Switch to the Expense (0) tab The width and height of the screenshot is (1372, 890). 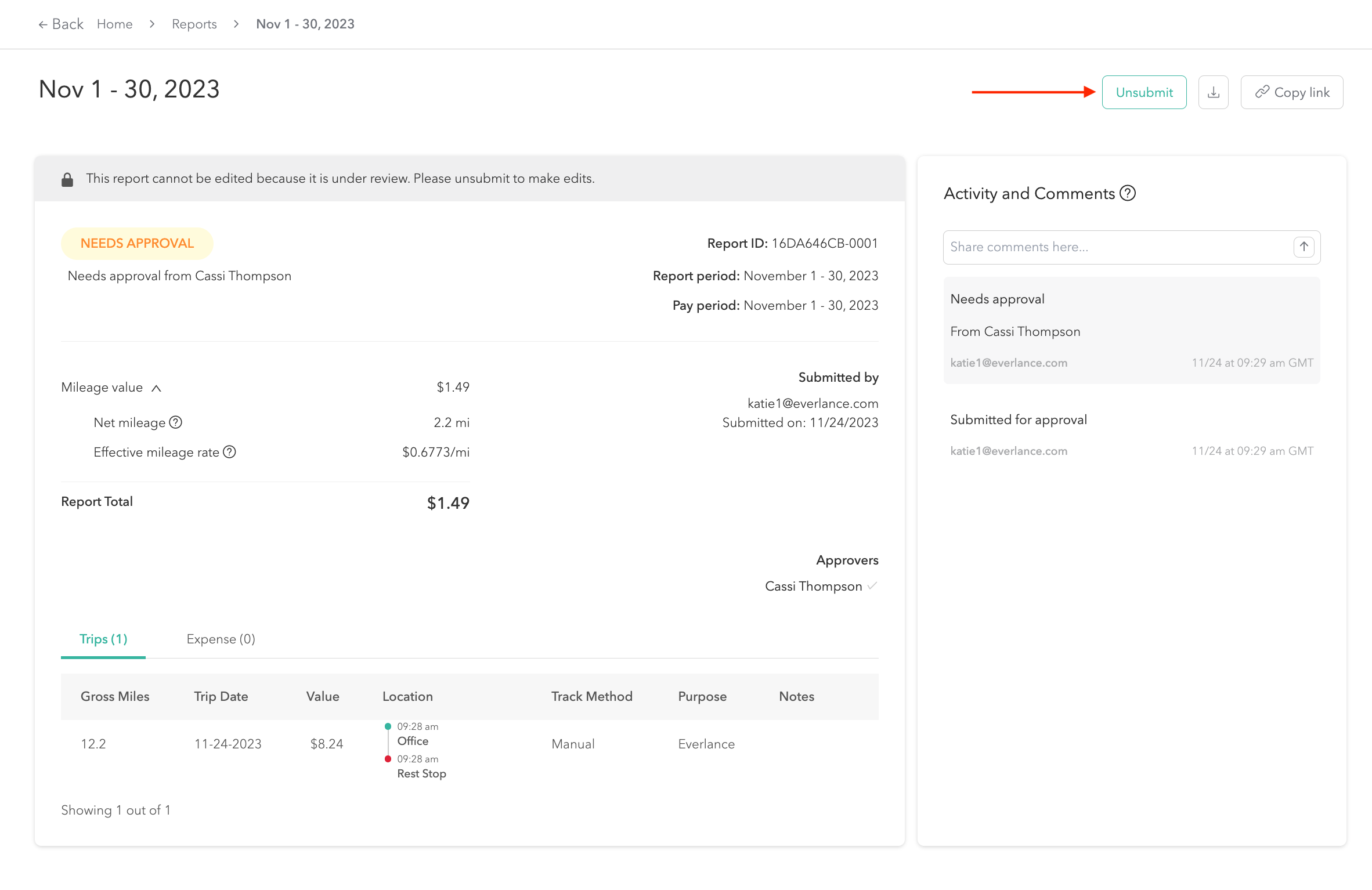click(x=221, y=639)
